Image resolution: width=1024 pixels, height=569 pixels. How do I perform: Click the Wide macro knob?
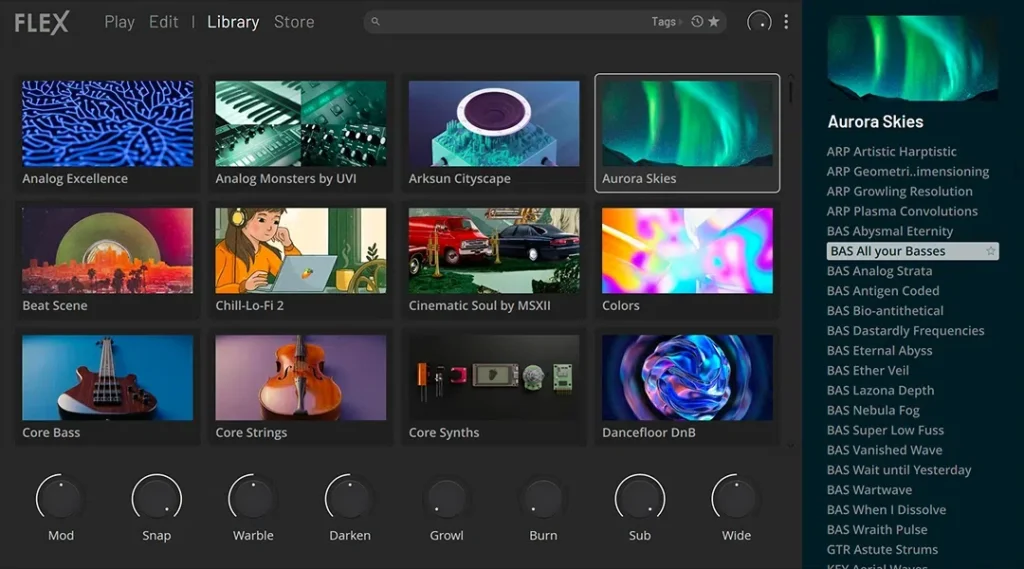click(736, 498)
